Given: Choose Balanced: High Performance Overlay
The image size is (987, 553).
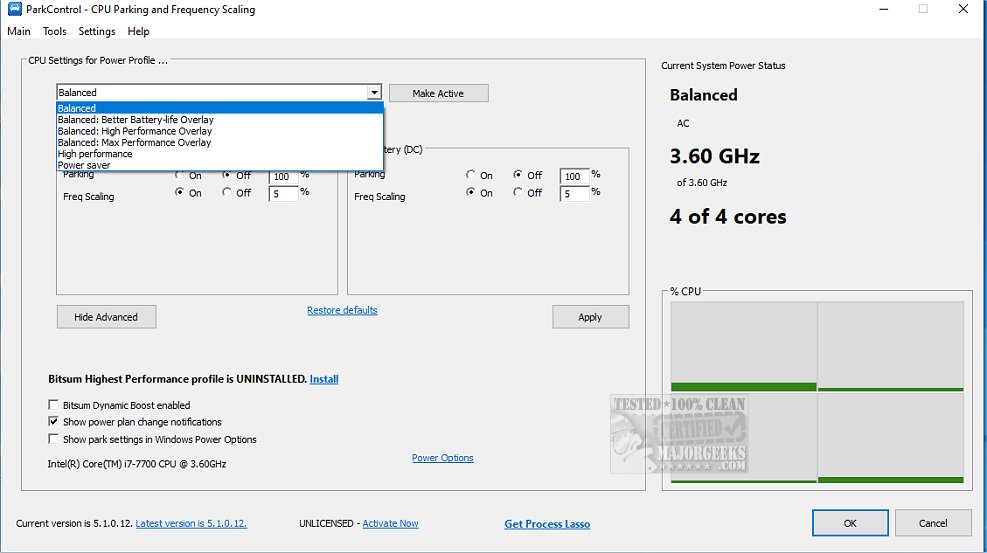Looking at the screenshot, I should tap(220, 131).
